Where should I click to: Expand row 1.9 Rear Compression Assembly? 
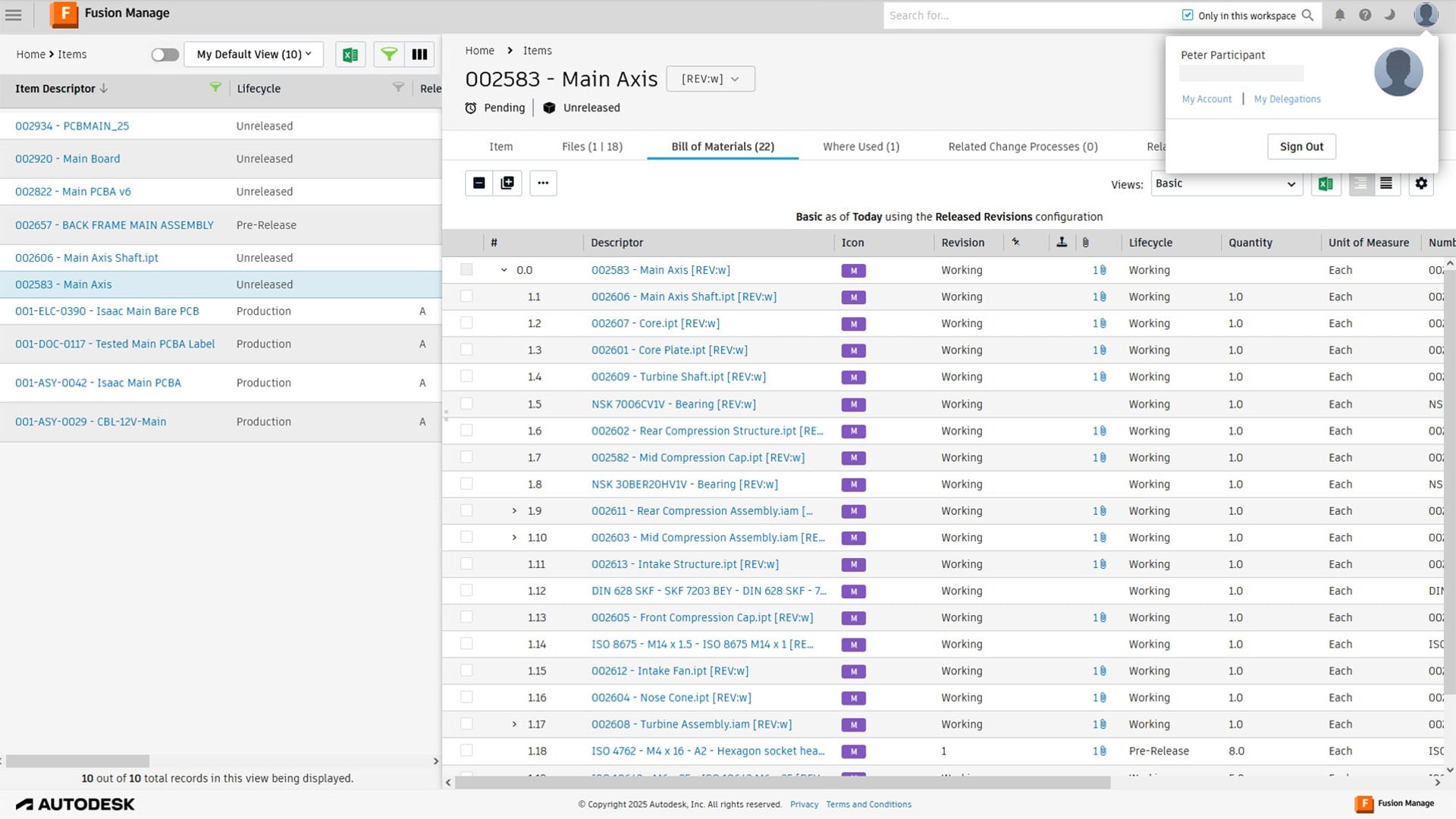[x=514, y=511]
